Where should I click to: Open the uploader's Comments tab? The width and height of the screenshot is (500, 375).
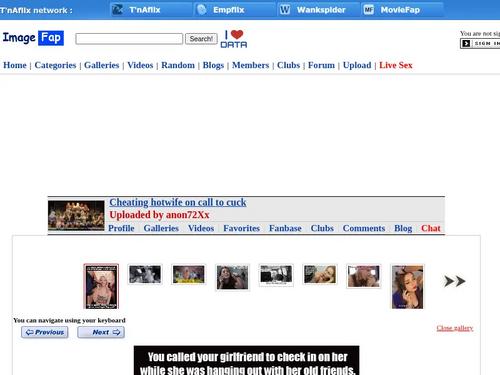pyautogui.click(x=364, y=228)
